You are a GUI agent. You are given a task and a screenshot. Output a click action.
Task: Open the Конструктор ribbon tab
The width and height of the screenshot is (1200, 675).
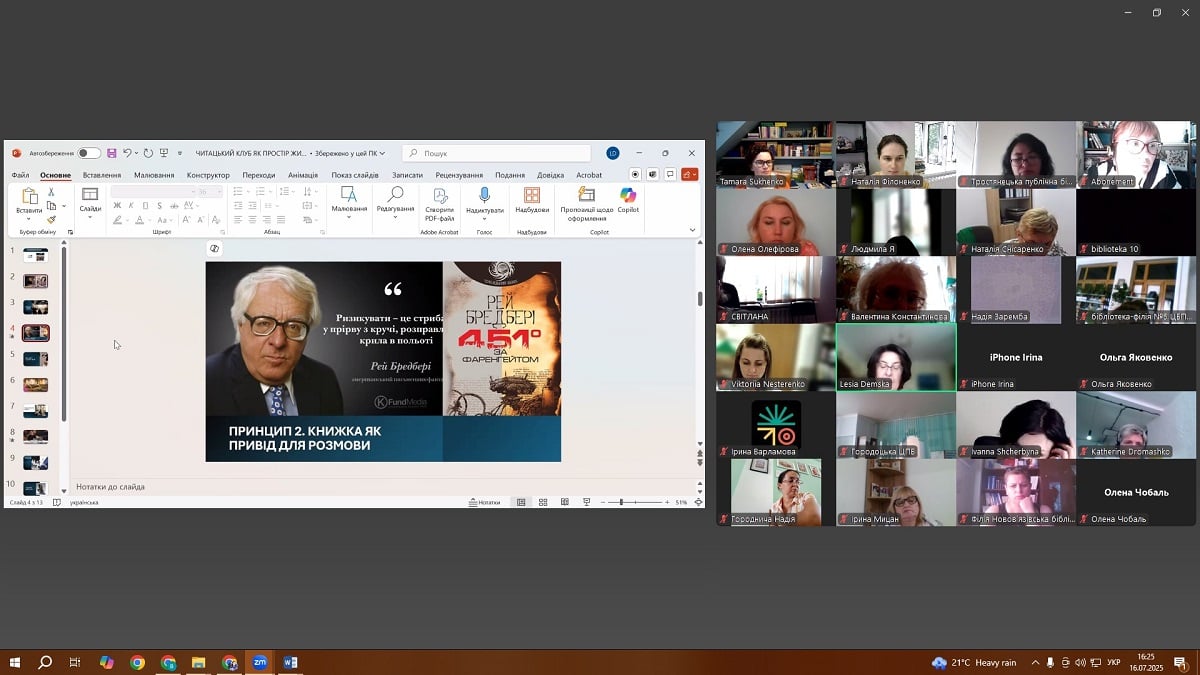208,175
